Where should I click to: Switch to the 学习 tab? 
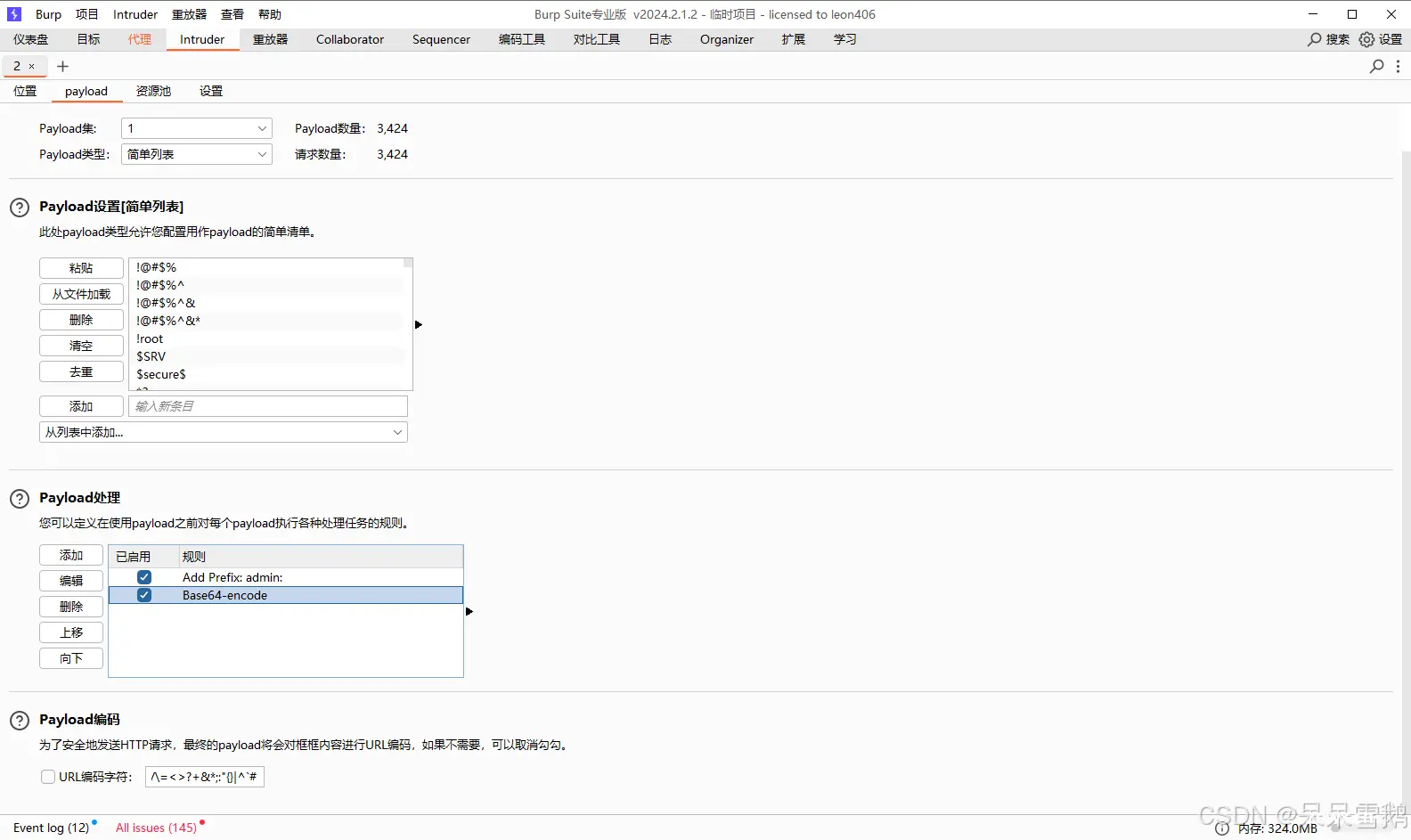pyautogui.click(x=845, y=39)
